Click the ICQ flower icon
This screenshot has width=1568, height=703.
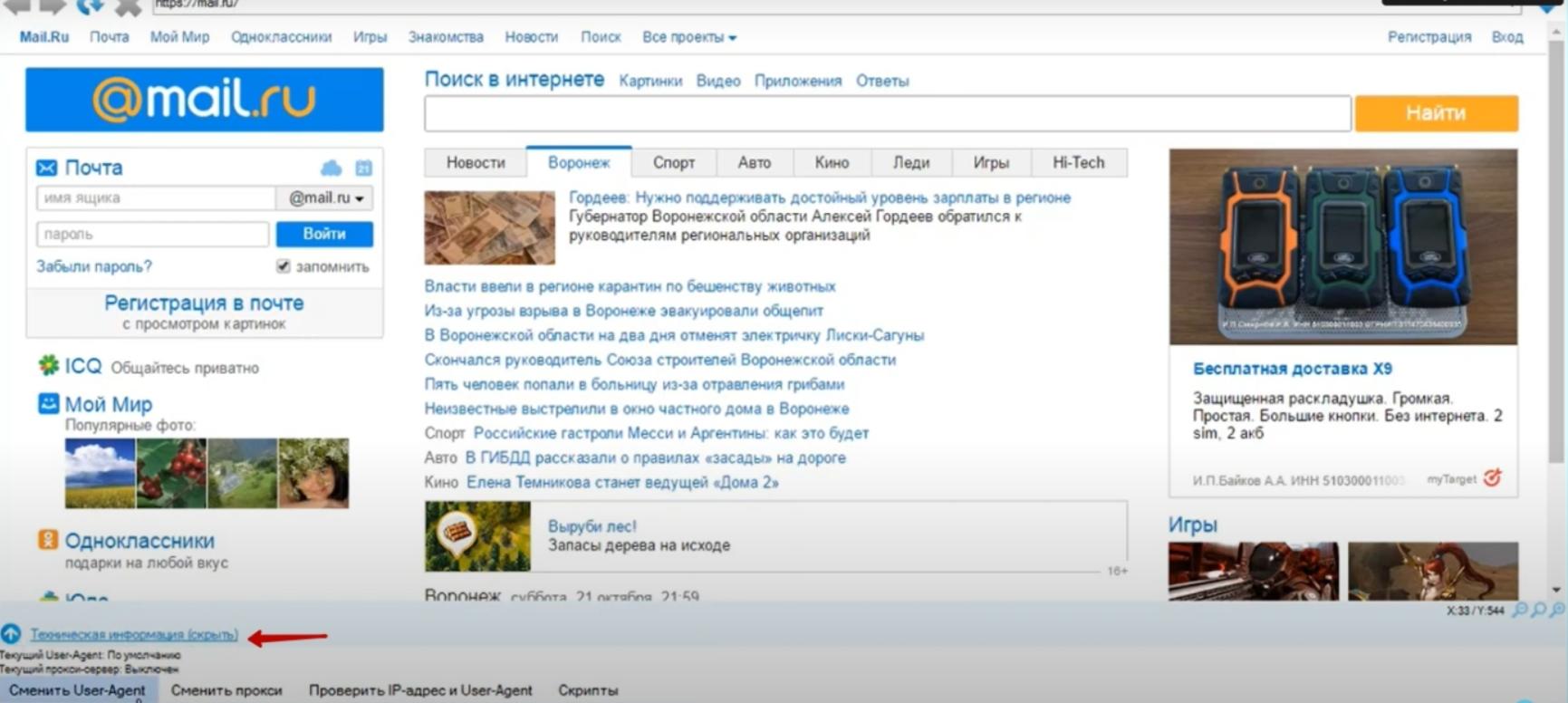pyautogui.click(x=48, y=365)
